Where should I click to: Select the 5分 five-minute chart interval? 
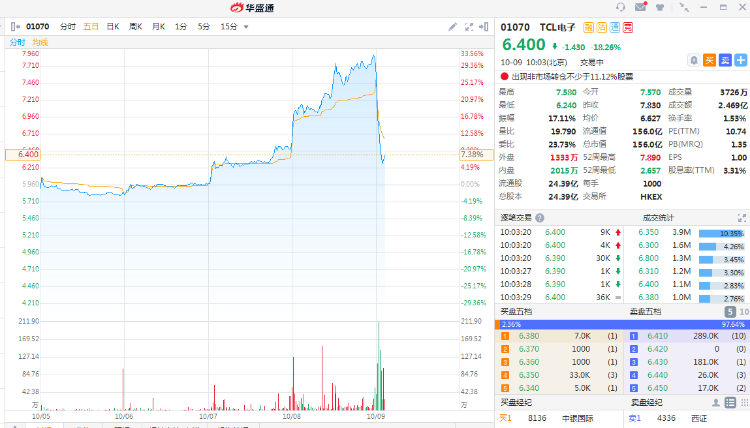[x=204, y=27]
